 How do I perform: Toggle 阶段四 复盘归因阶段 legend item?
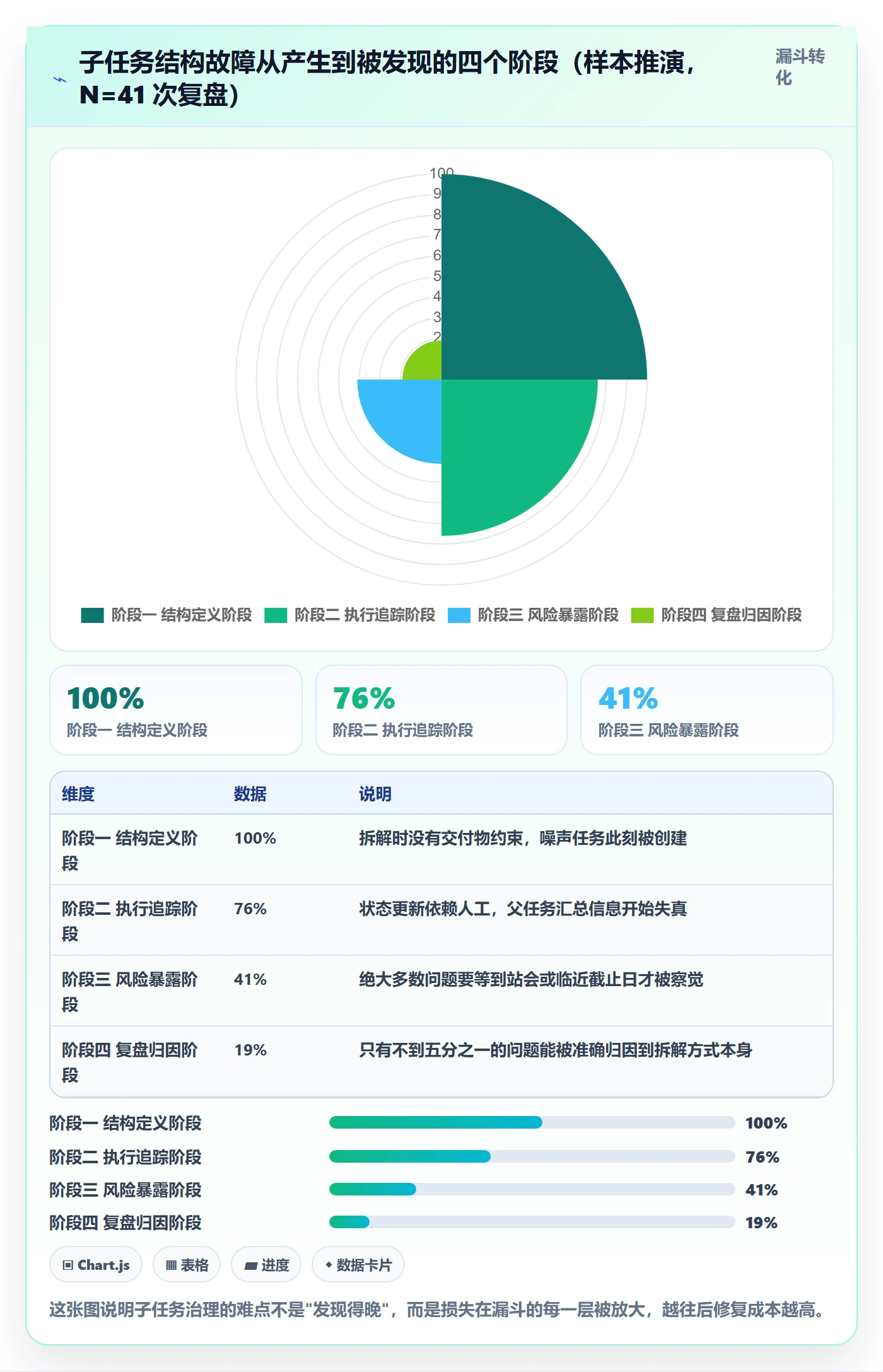click(x=716, y=615)
